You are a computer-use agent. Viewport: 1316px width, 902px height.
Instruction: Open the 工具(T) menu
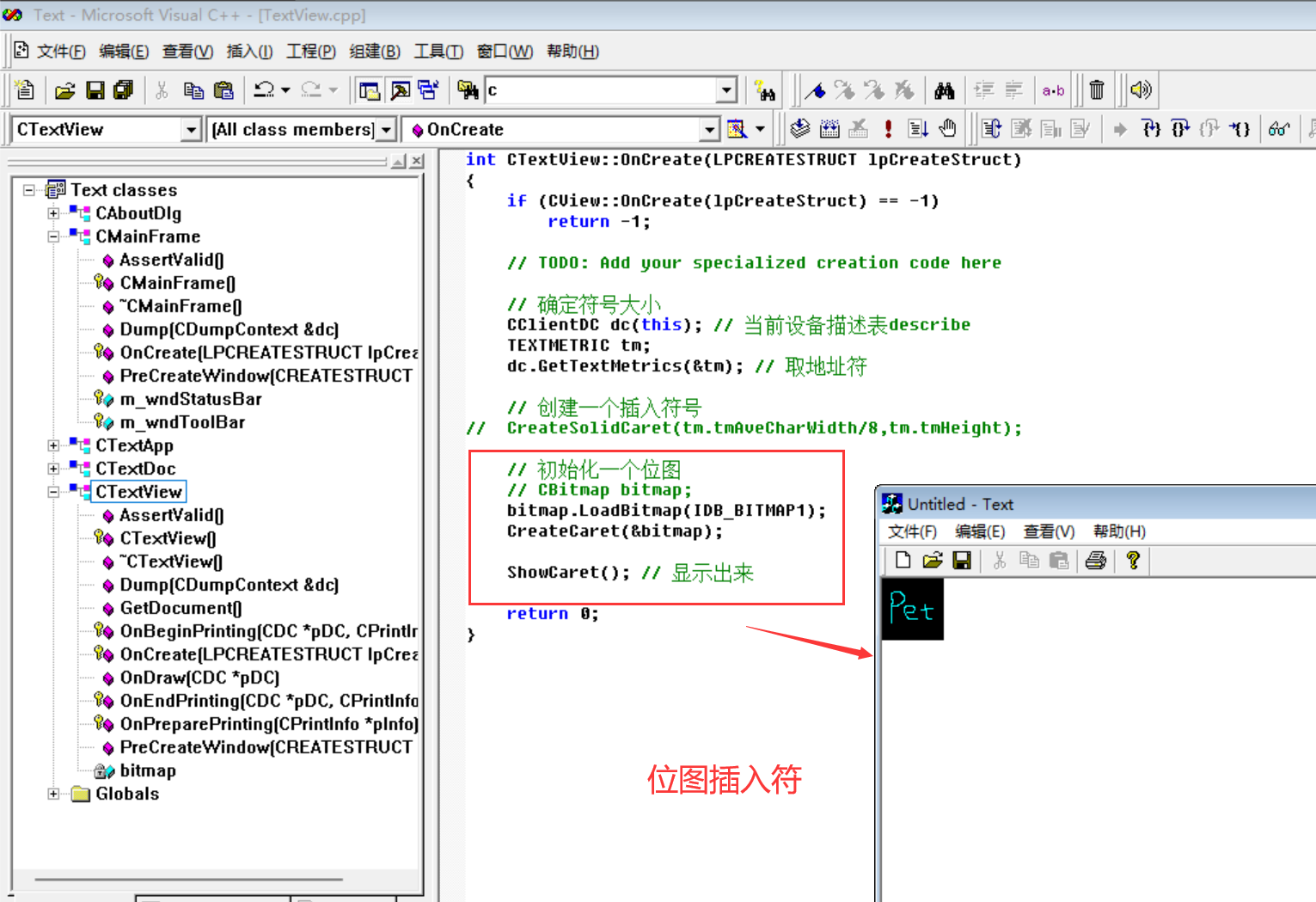pyautogui.click(x=438, y=52)
